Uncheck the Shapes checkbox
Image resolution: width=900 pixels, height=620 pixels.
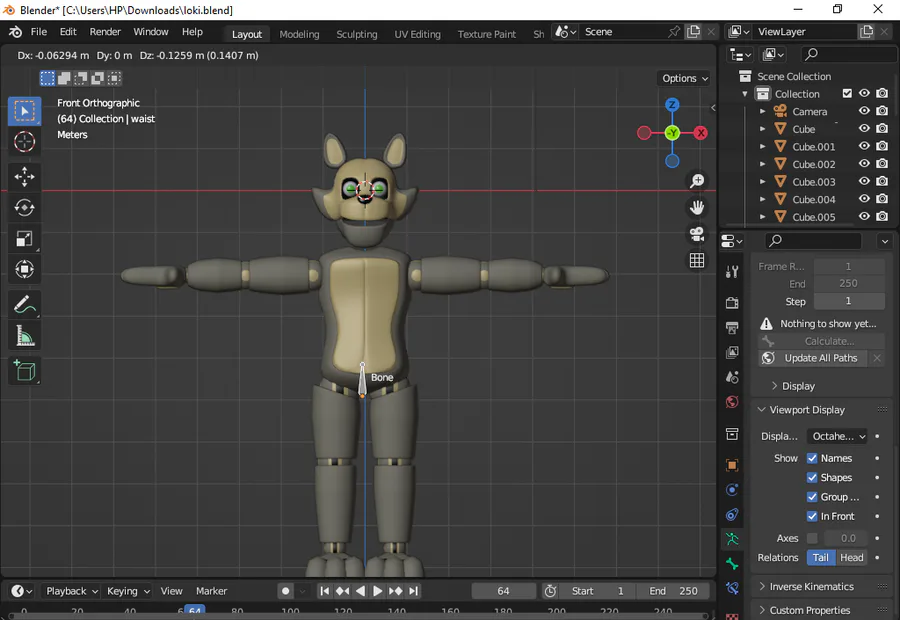pos(812,478)
